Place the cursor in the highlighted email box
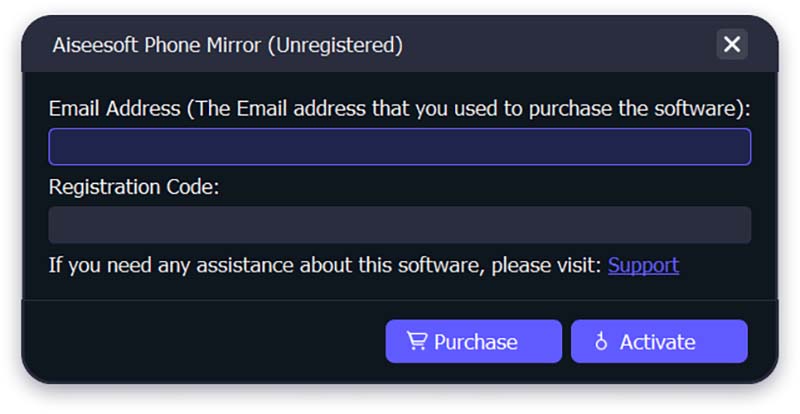Image resolution: width=800 pixels, height=414 pixels. click(x=399, y=147)
